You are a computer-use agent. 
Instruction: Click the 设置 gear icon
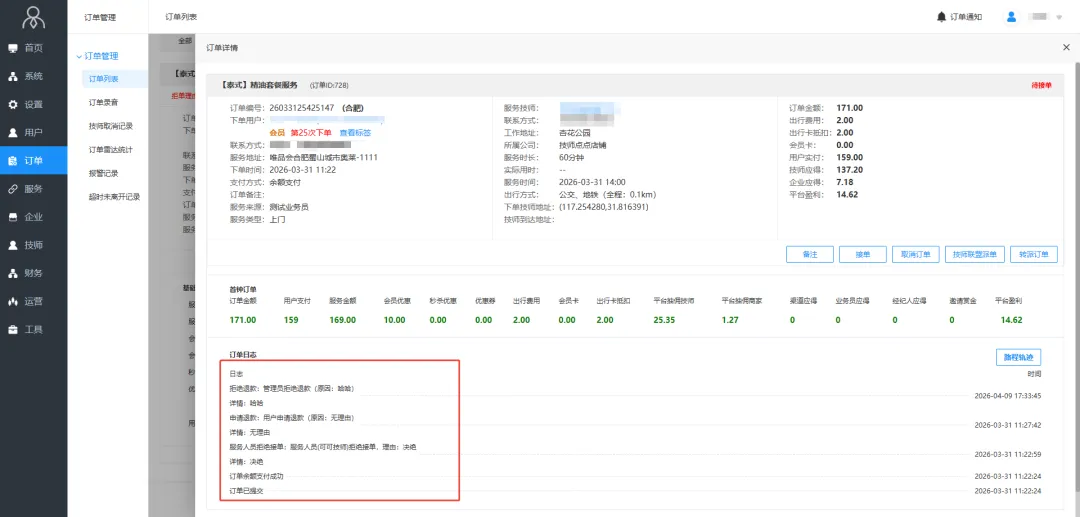pyautogui.click(x=13, y=104)
